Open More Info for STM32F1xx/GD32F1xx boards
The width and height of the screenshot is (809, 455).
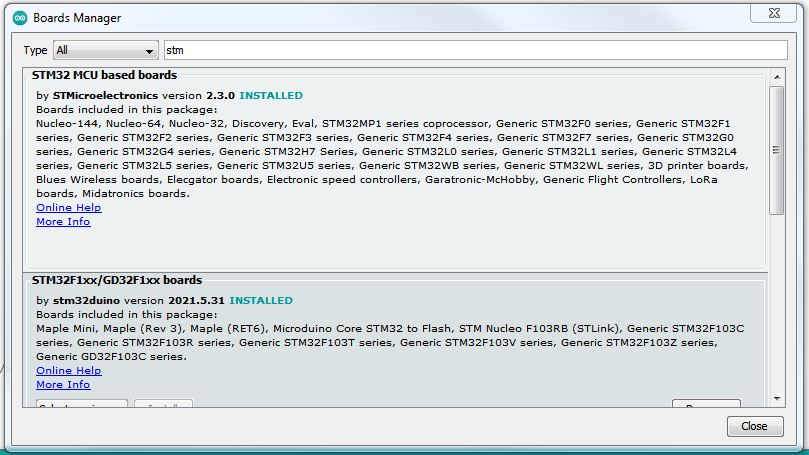(x=63, y=384)
